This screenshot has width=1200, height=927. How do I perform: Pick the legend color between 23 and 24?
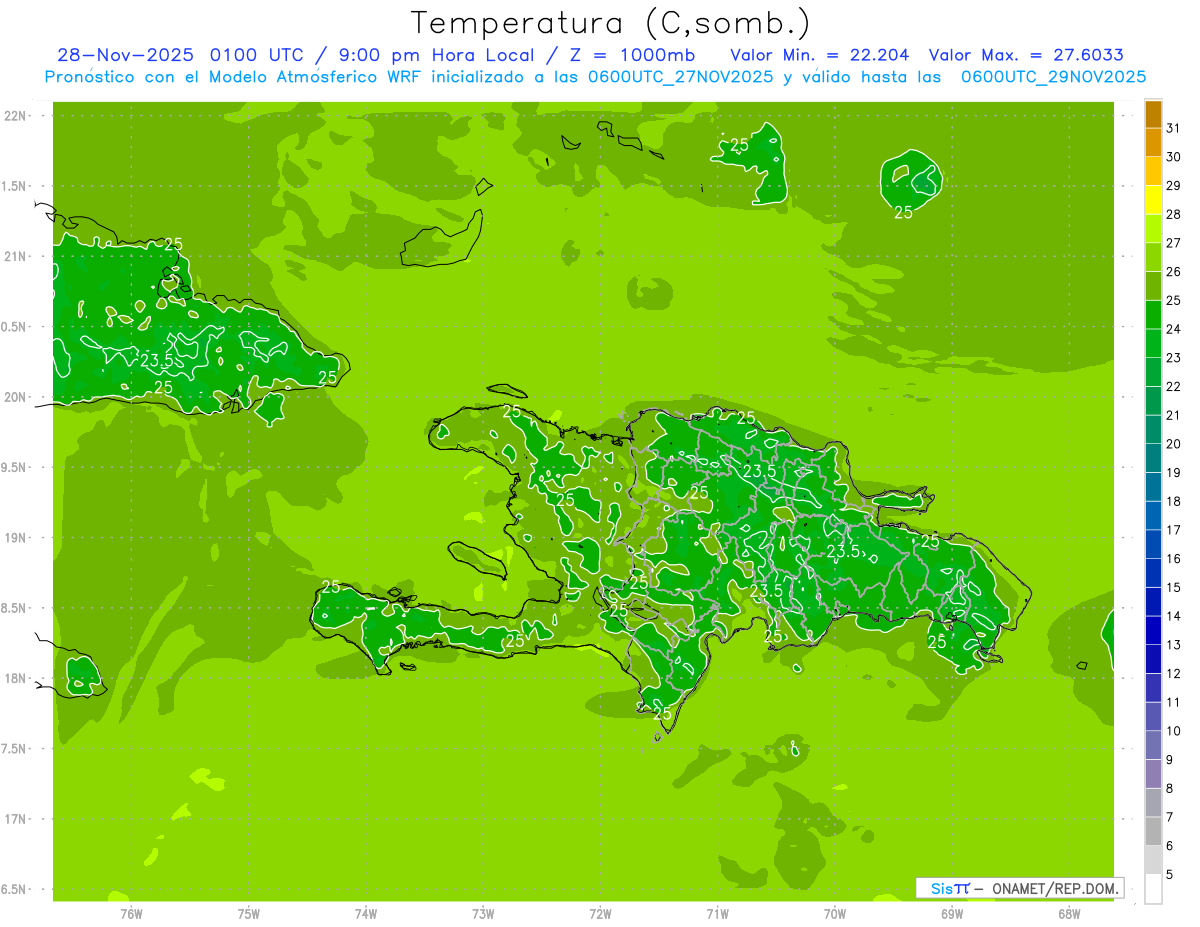click(x=1153, y=343)
